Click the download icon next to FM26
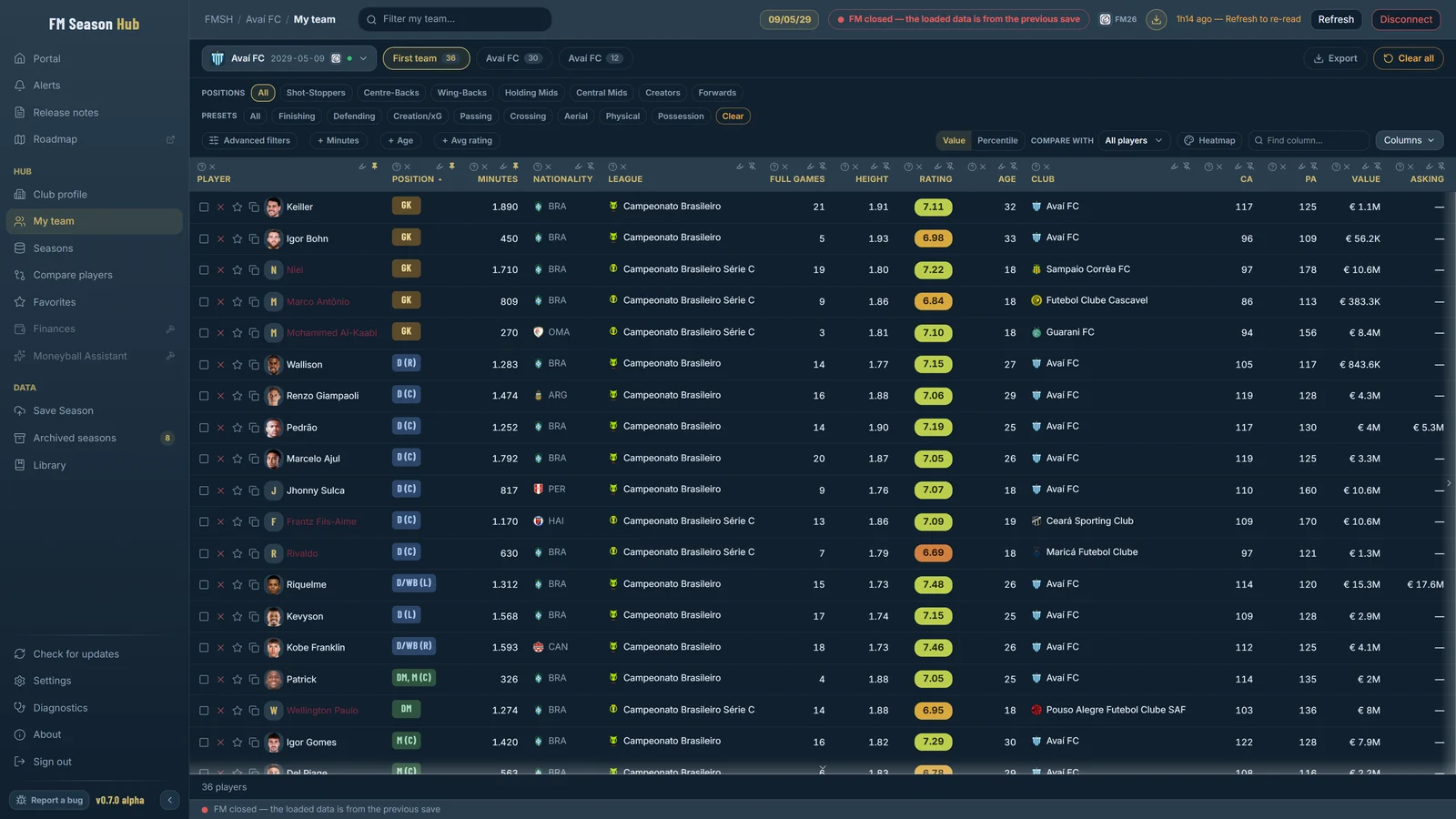This screenshot has height=819, width=1456. [x=1156, y=19]
